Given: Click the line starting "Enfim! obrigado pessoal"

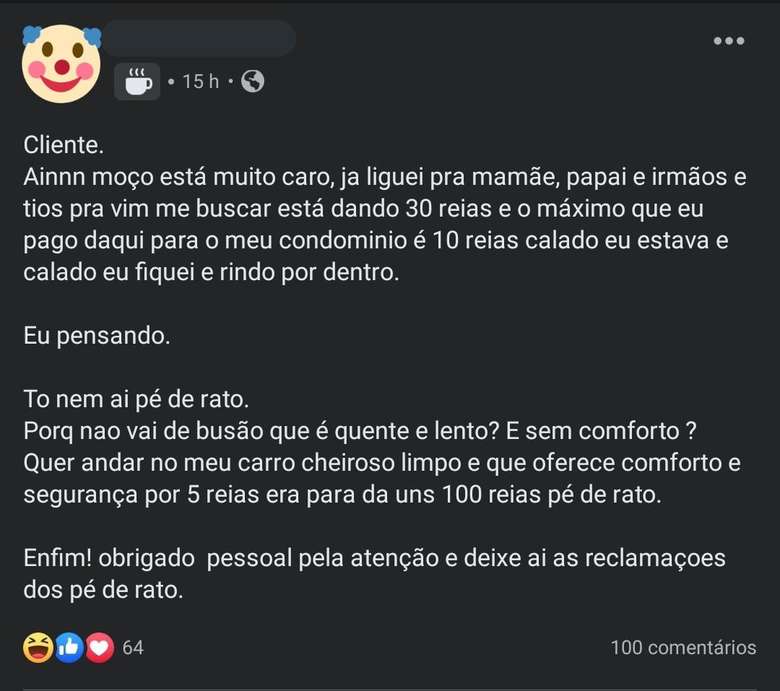Looking at the screenshot, I should 374,558.
